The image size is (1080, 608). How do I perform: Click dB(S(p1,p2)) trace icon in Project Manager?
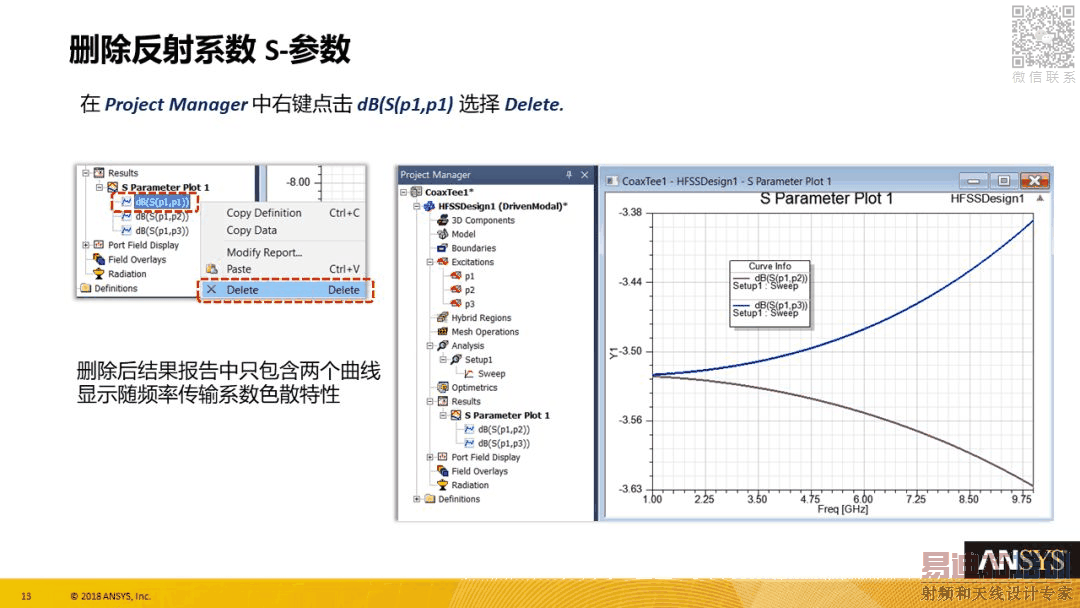point(469,429)
